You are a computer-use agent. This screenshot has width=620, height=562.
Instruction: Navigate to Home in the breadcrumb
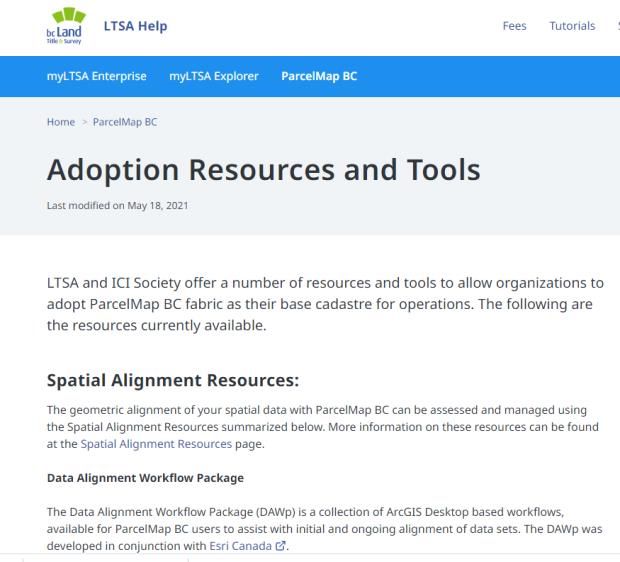point(61,122)
